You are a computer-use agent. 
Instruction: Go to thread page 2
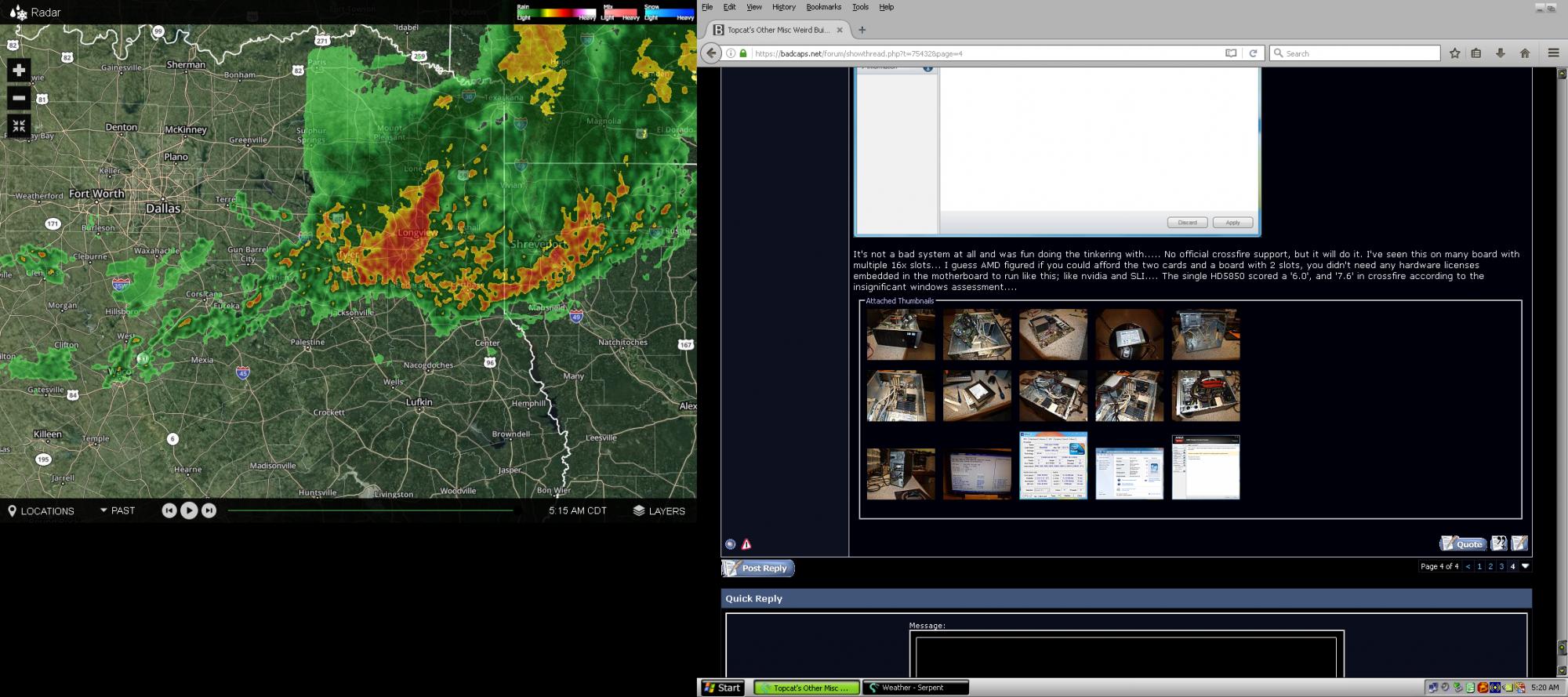[1490, 566]
